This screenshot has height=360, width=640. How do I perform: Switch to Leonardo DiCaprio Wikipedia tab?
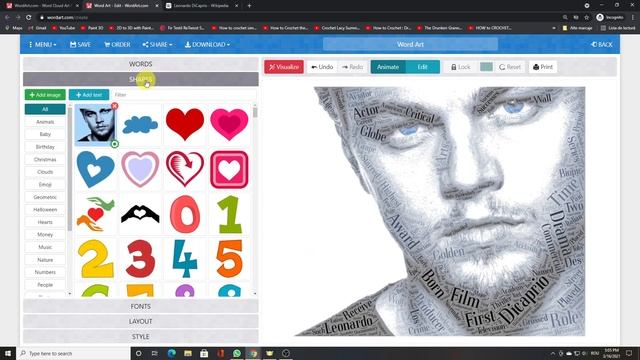(x=201, y=6)
